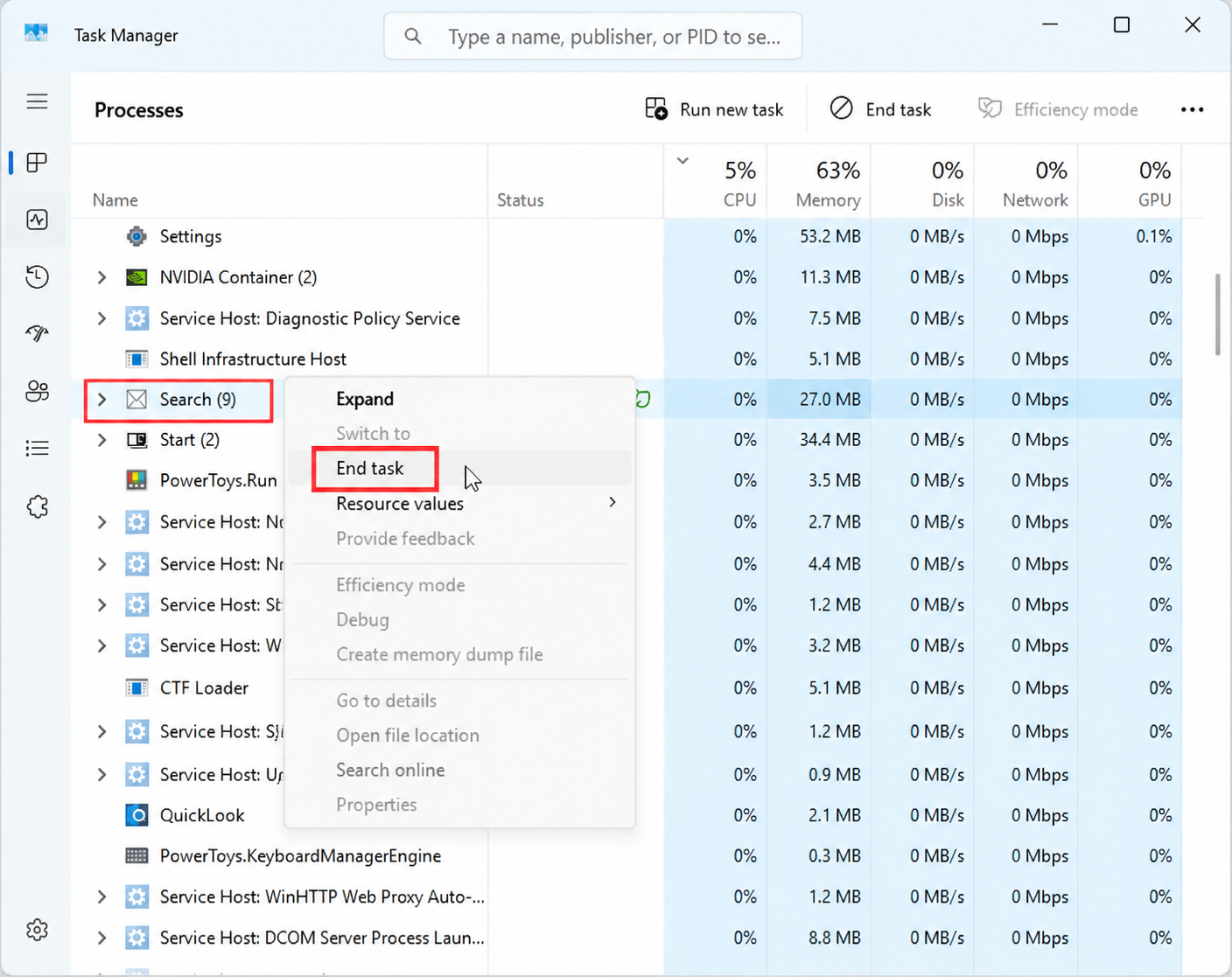Choose End task in the context menu
The image size is (1232, 977).
pyautogui.click(x=460, y=468)
